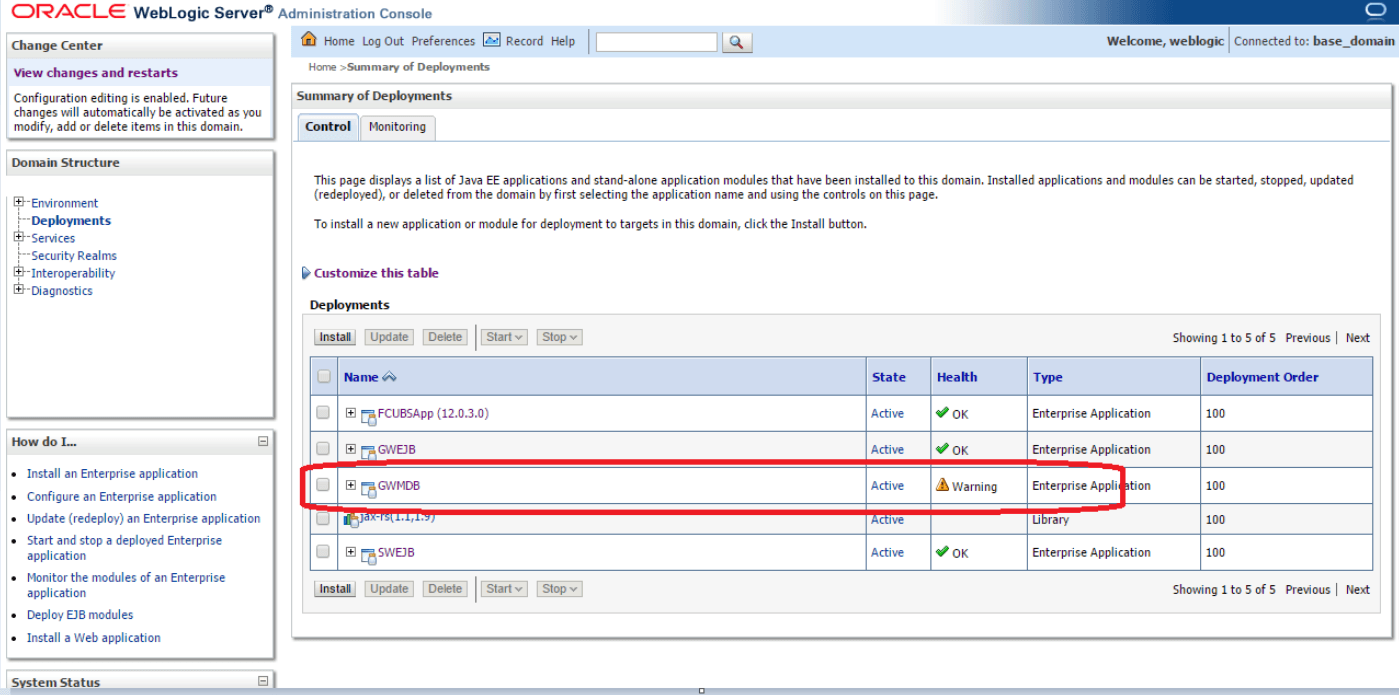
Task: Click the Oracle ring logo top right
Action: click(x=1375, y=10)
